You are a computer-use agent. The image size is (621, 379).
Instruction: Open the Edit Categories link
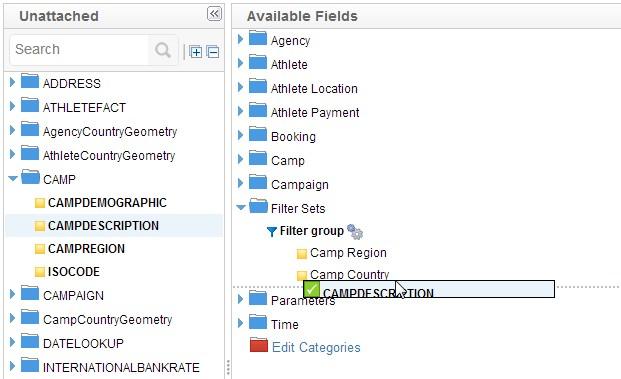coord(316,347)
